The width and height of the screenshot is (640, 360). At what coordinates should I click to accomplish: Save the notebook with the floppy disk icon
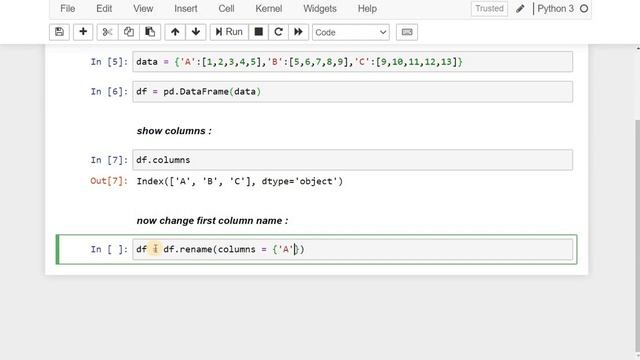tap(59, 32)
